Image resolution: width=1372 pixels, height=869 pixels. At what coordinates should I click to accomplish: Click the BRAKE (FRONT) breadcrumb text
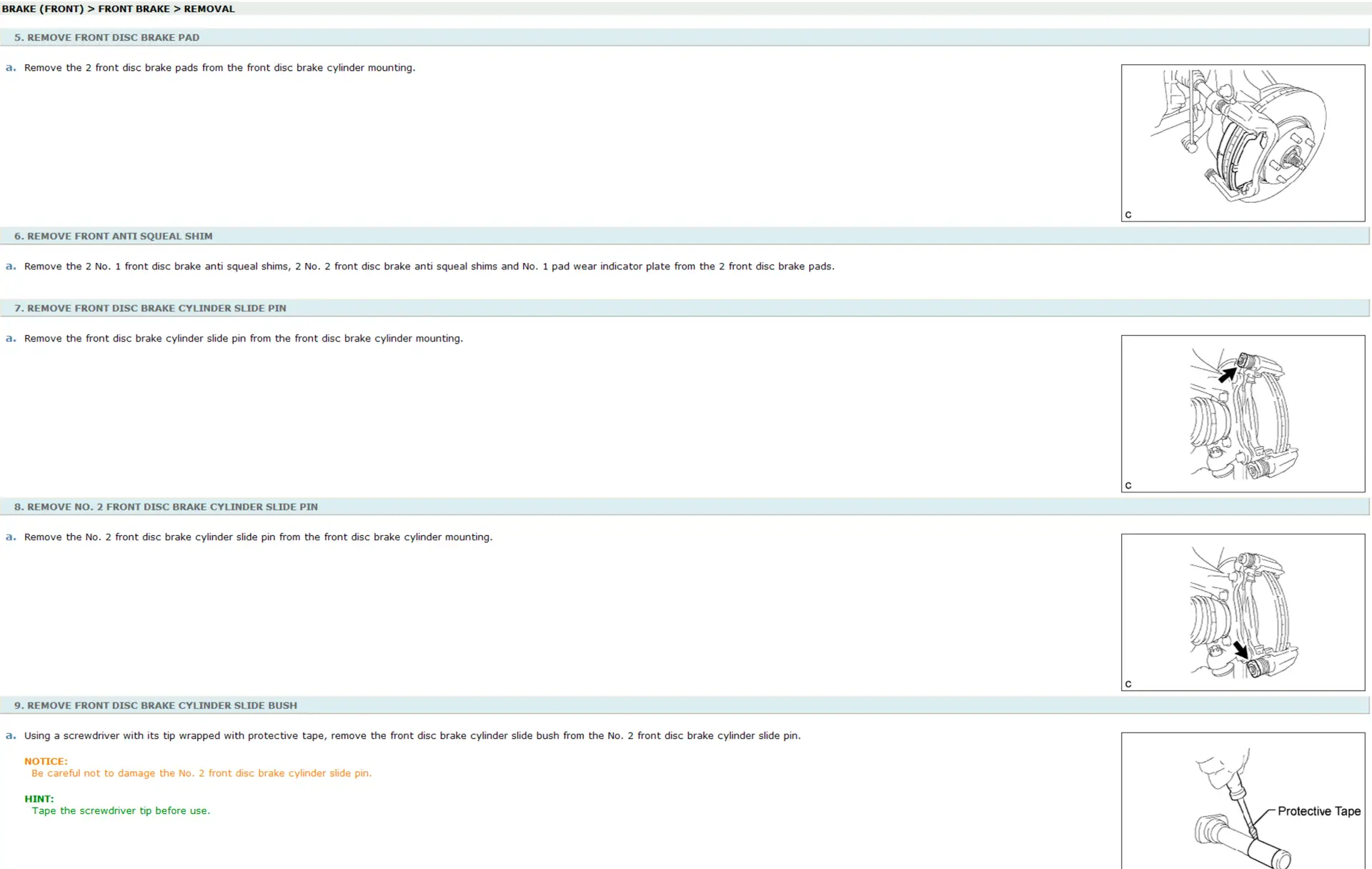(43, 9)
